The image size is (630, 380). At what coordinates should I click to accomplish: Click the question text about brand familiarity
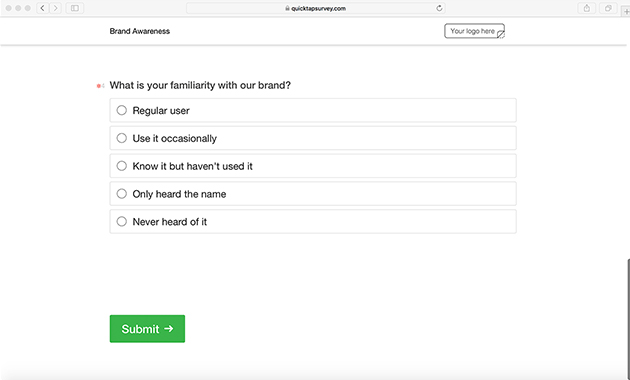pos(200,85)
